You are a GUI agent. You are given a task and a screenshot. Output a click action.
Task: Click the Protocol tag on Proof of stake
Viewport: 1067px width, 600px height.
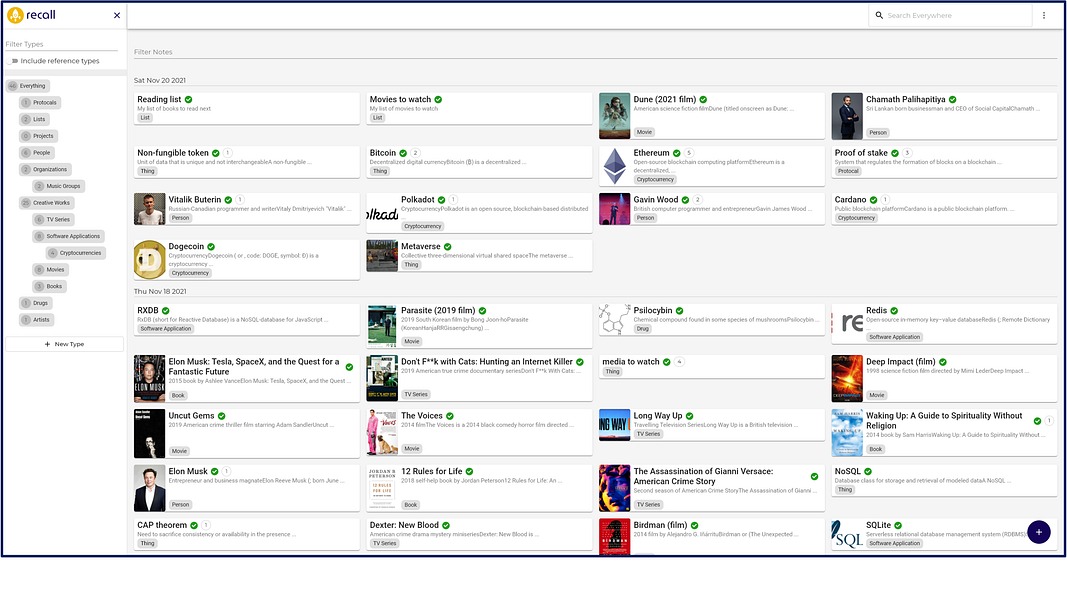click(848, 171)
